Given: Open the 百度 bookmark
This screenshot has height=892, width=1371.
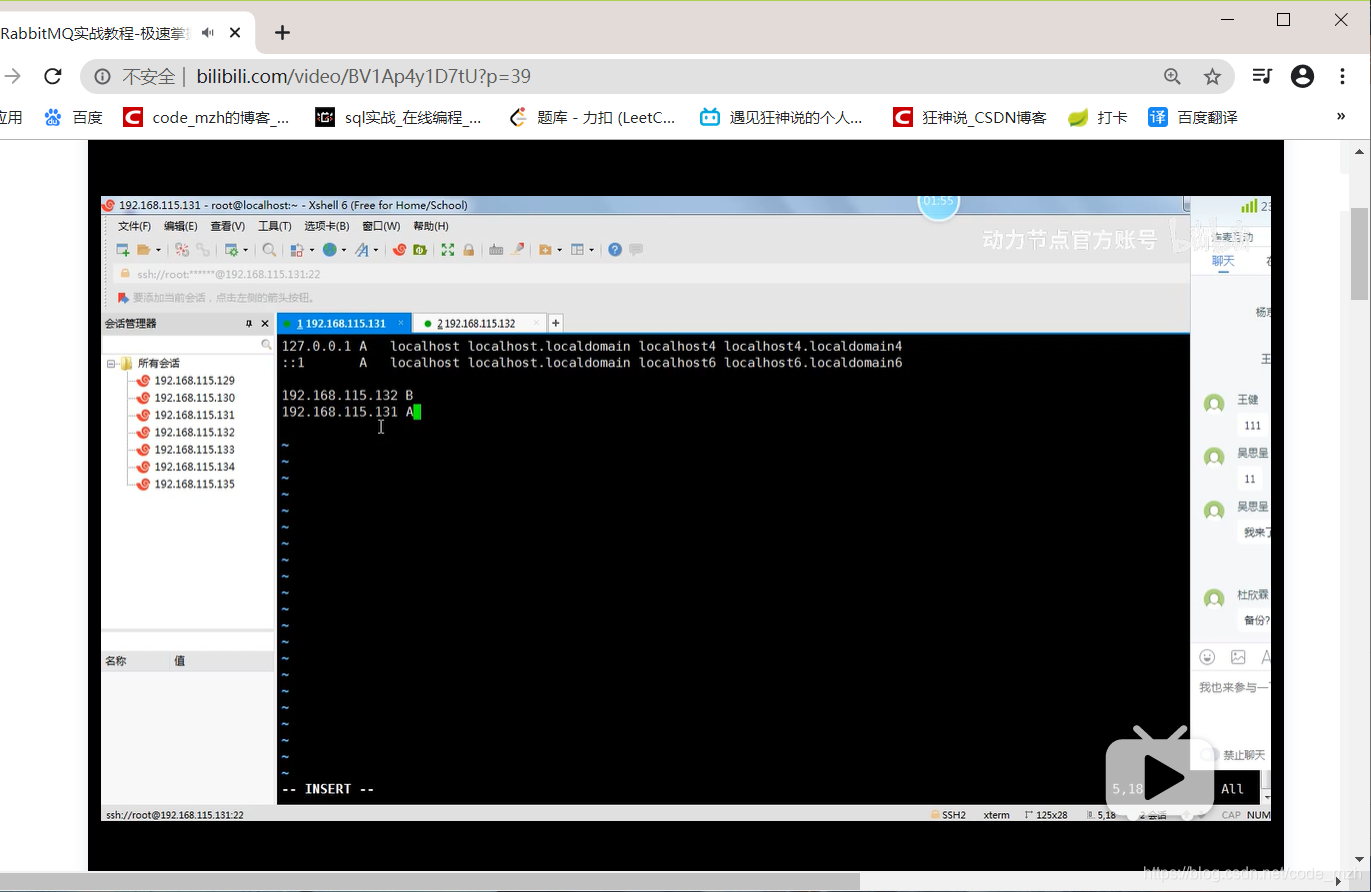Looking at the screenshot, I should point(74,117).
